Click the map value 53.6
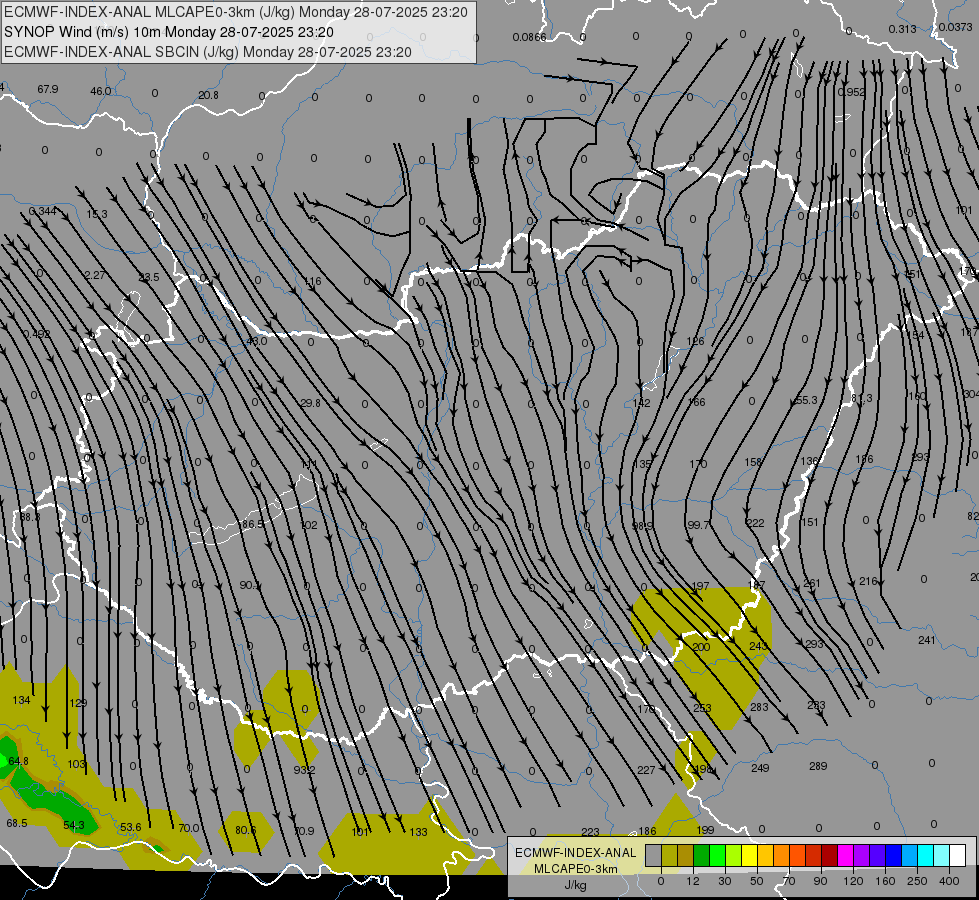The width and height of the screenshot is (979, 900). [x=130, y=827]
